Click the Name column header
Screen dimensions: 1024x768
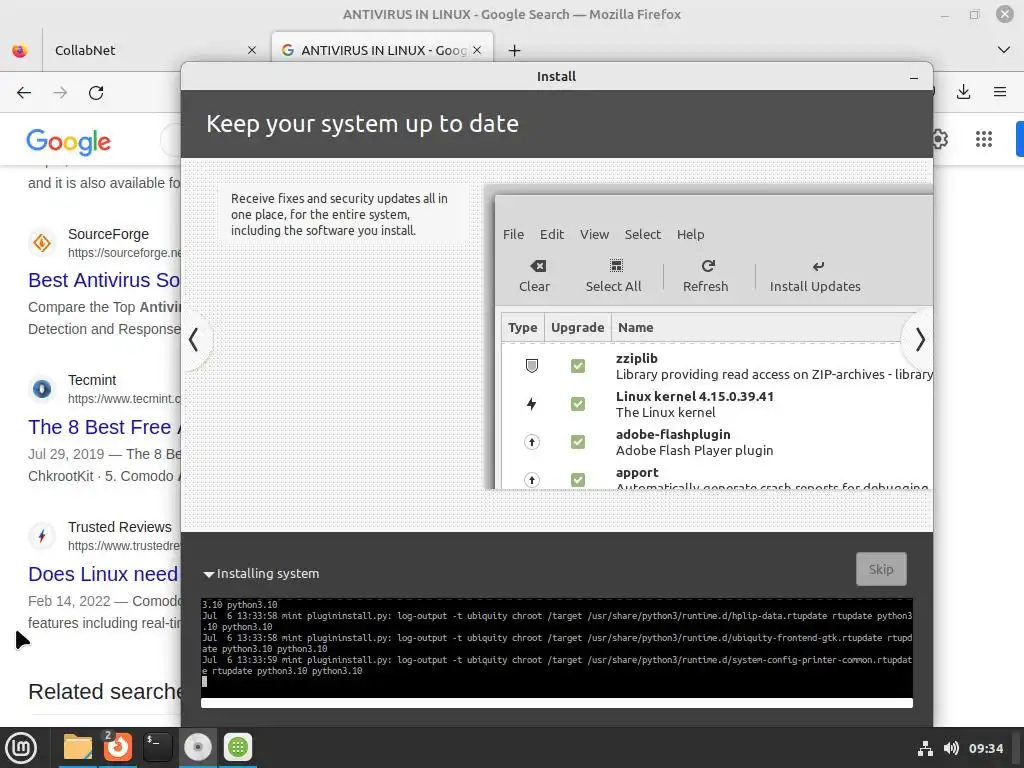point(635,327)
